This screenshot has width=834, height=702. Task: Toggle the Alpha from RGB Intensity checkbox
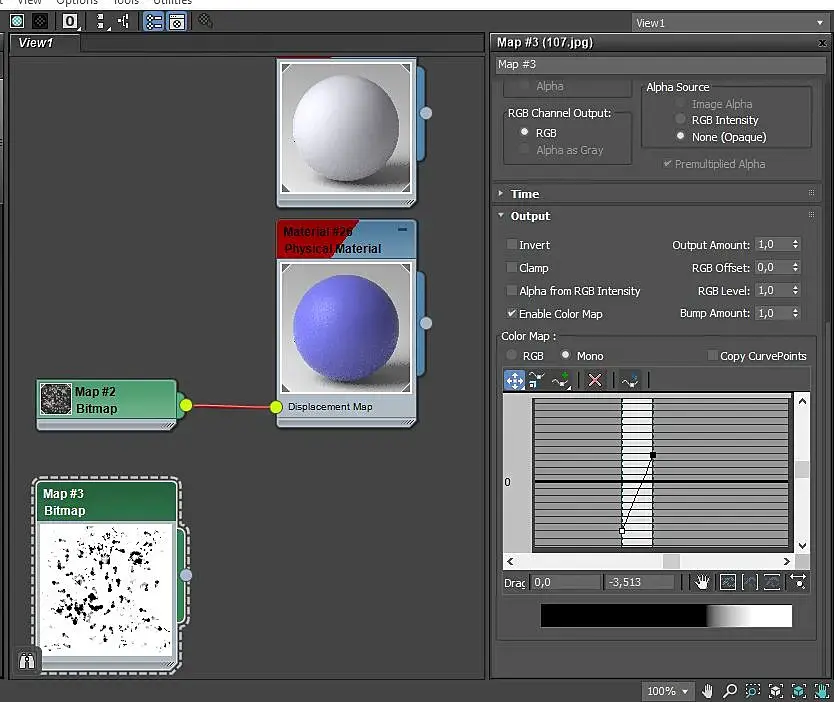512,290
